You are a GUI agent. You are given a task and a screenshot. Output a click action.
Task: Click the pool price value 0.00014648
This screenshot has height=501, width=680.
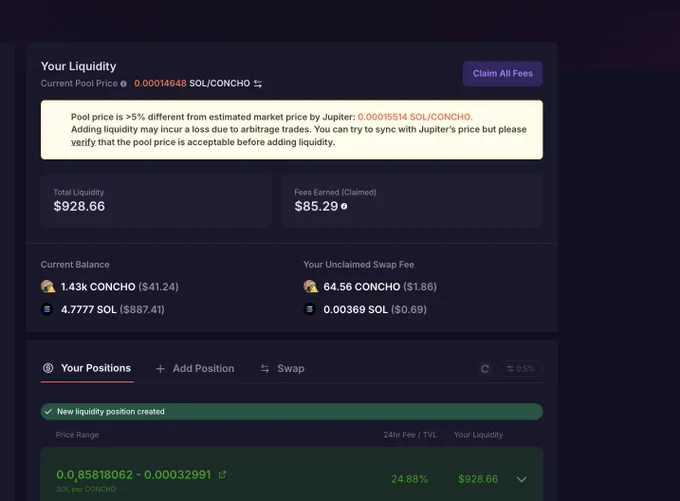pyautogui.click(x=160, y=83)
